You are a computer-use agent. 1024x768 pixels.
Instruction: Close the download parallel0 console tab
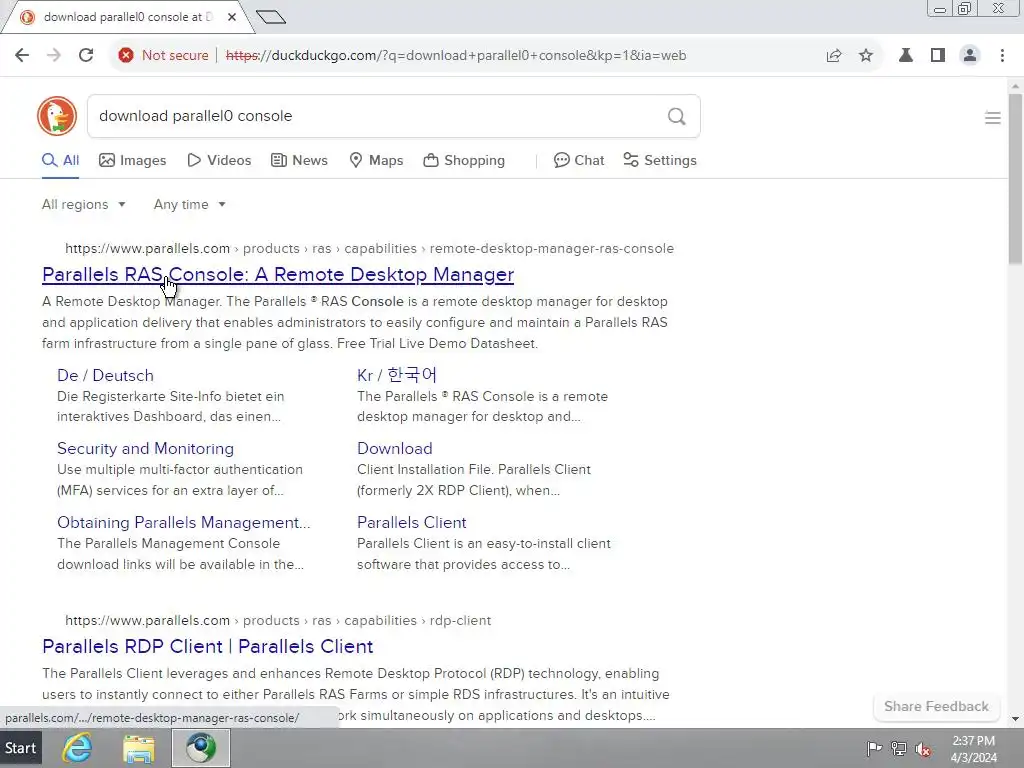point(232,17)
